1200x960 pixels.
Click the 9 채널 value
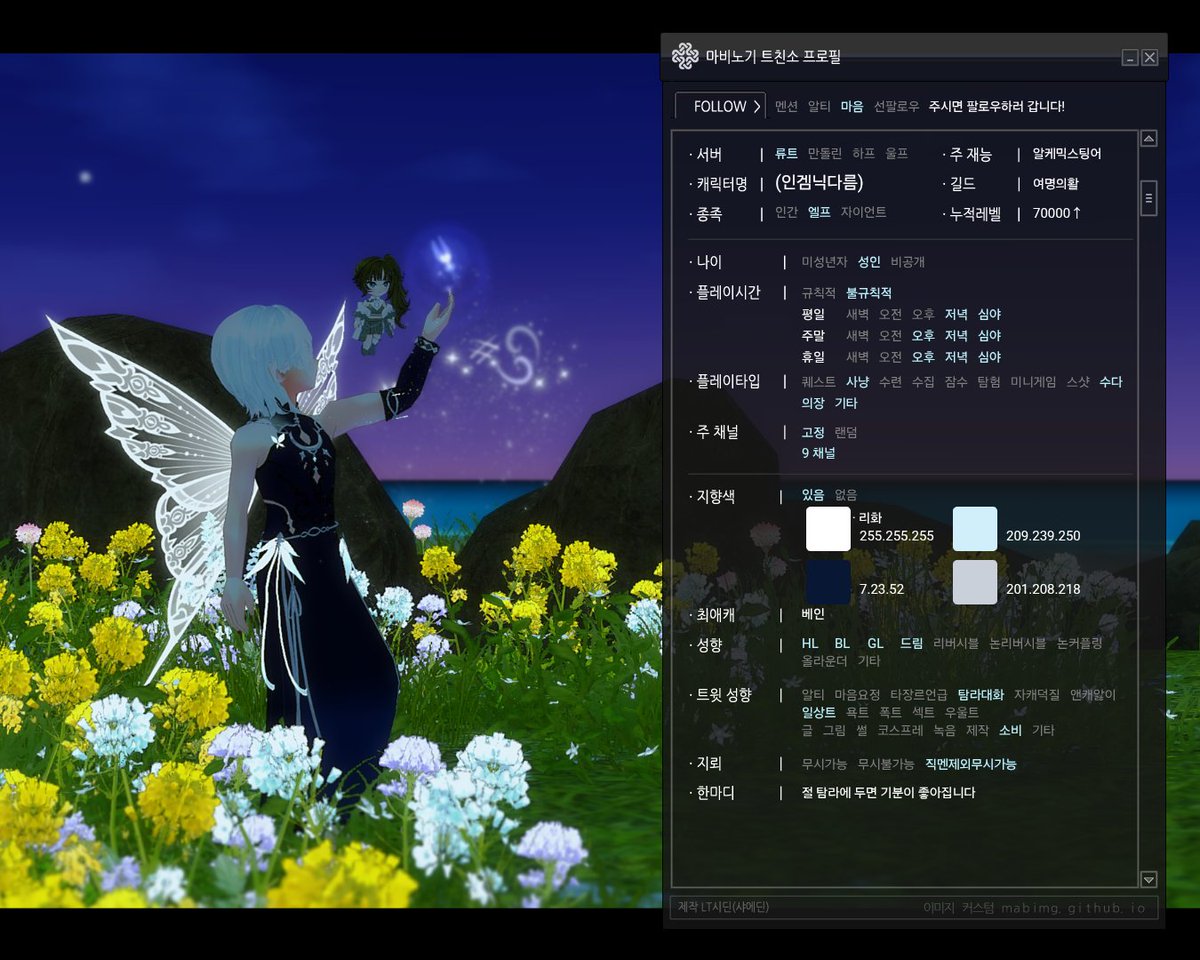[x=818, y=453]
